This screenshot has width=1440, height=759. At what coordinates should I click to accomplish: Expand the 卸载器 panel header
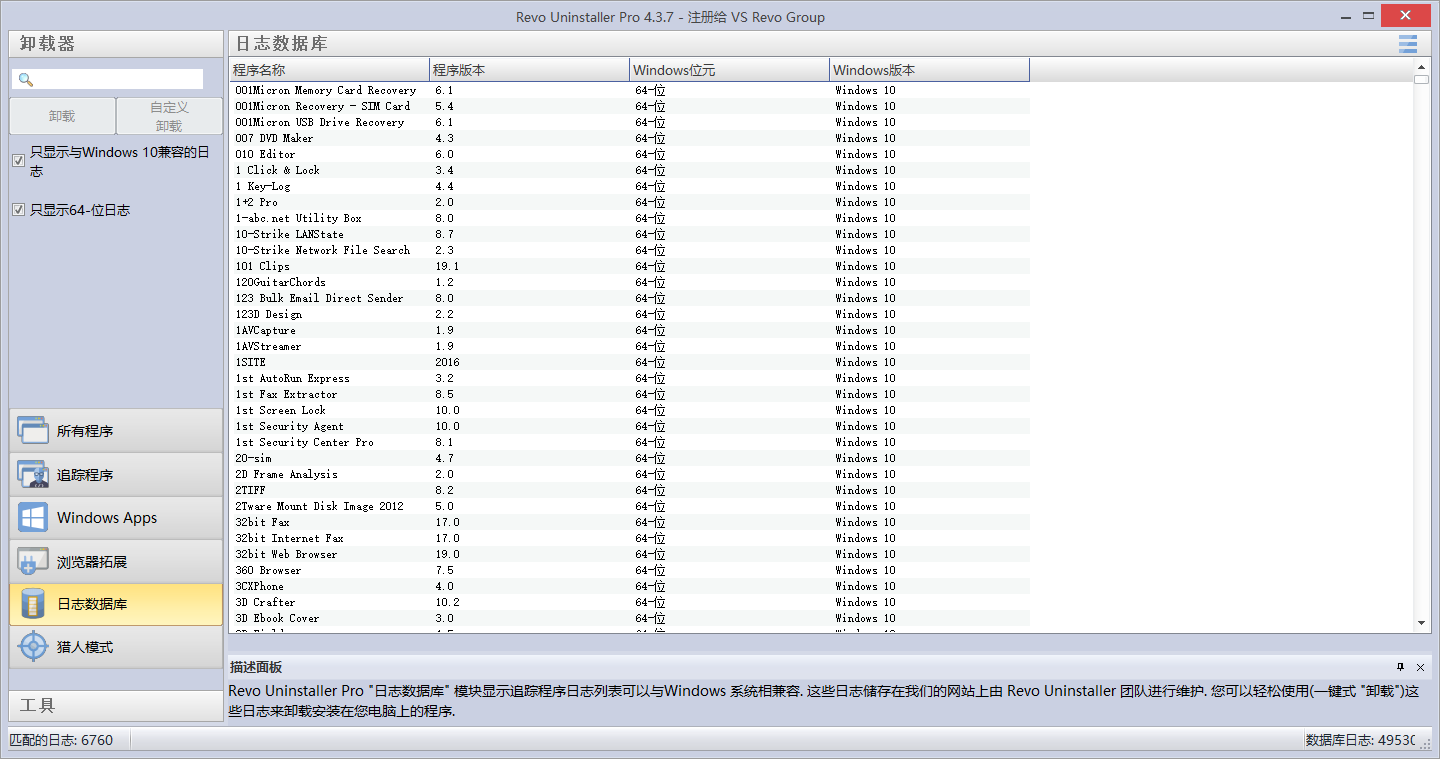[116, 44]
